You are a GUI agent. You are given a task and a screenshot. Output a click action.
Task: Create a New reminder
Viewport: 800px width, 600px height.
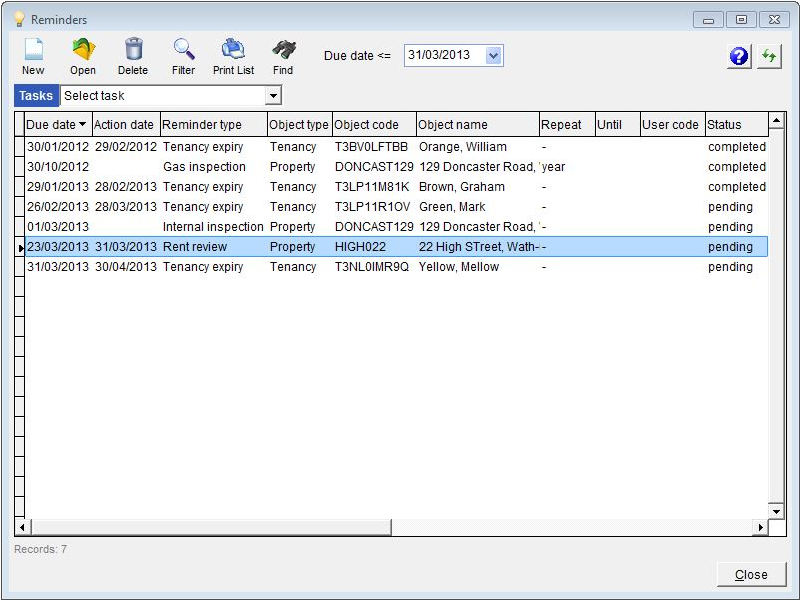click(x=33, y=57)
